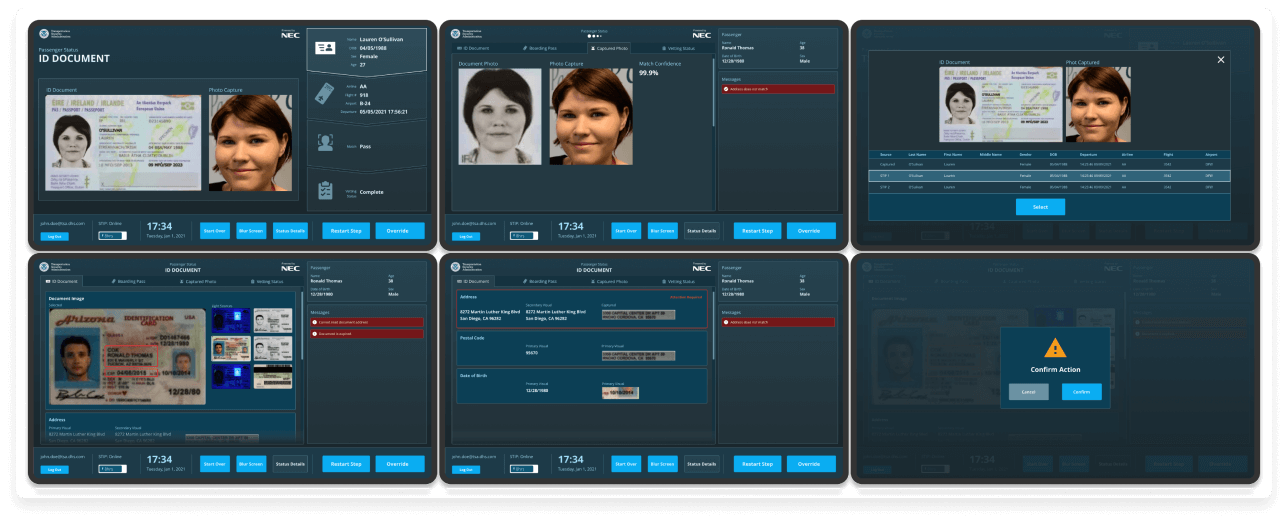Screen dimensions: 1288x522
Task: Close the record selection dialog with the X
Action: (1220, 60)
